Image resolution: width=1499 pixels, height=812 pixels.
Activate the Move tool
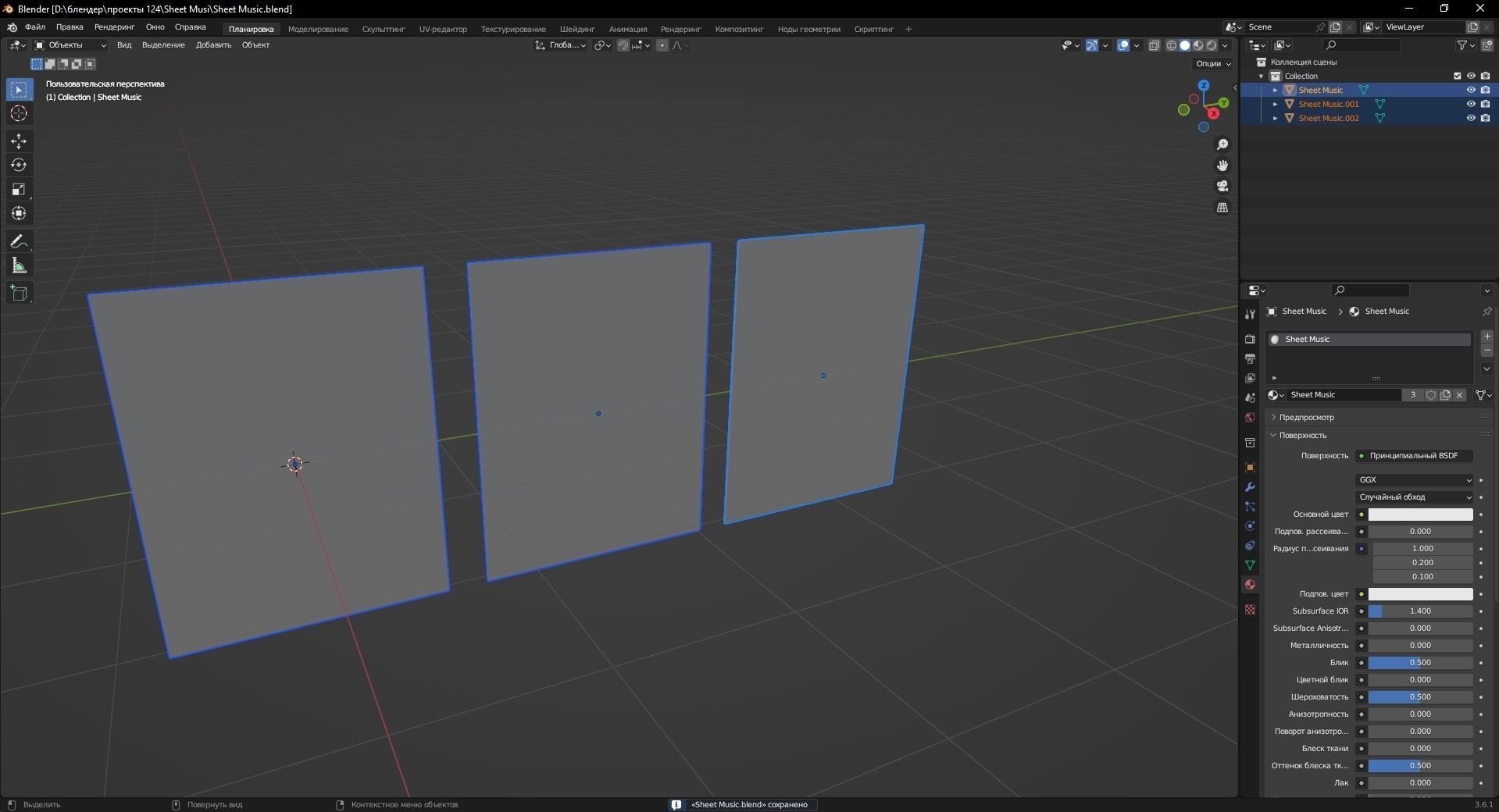[19, 141]
